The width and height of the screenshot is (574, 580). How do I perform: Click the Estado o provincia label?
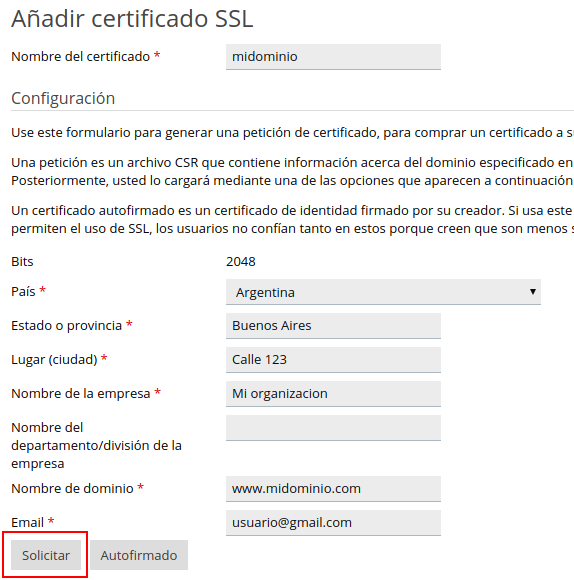[67, 326]
